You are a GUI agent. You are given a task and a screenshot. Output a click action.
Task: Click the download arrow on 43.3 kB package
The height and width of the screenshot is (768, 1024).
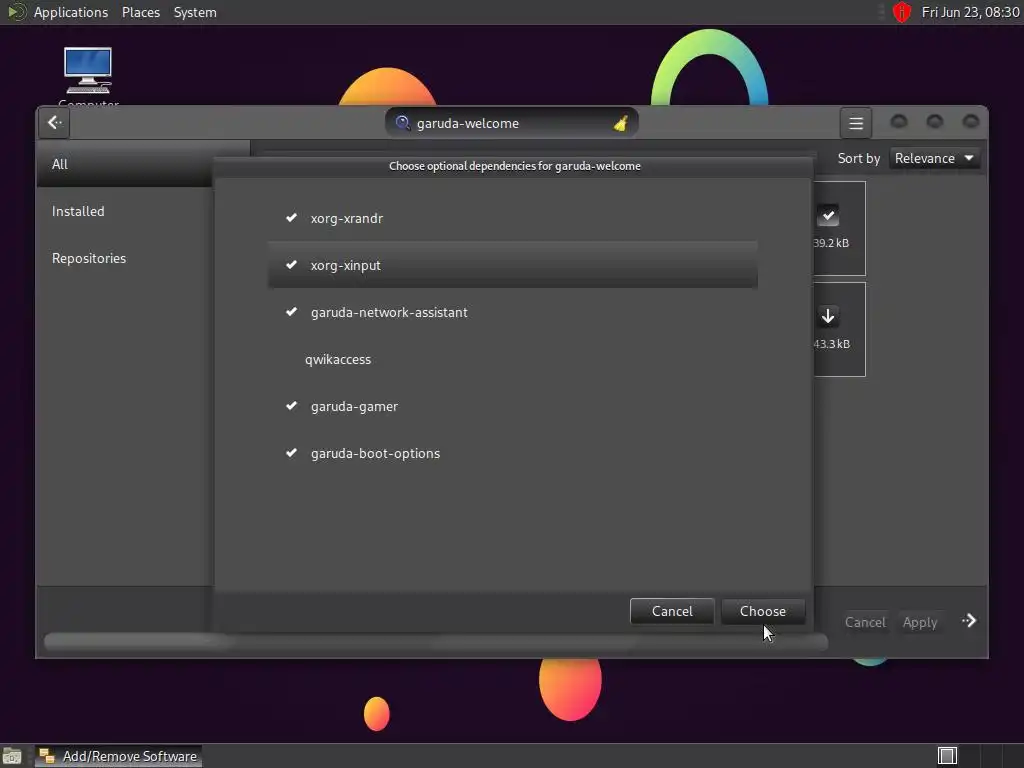click(828, 317)
